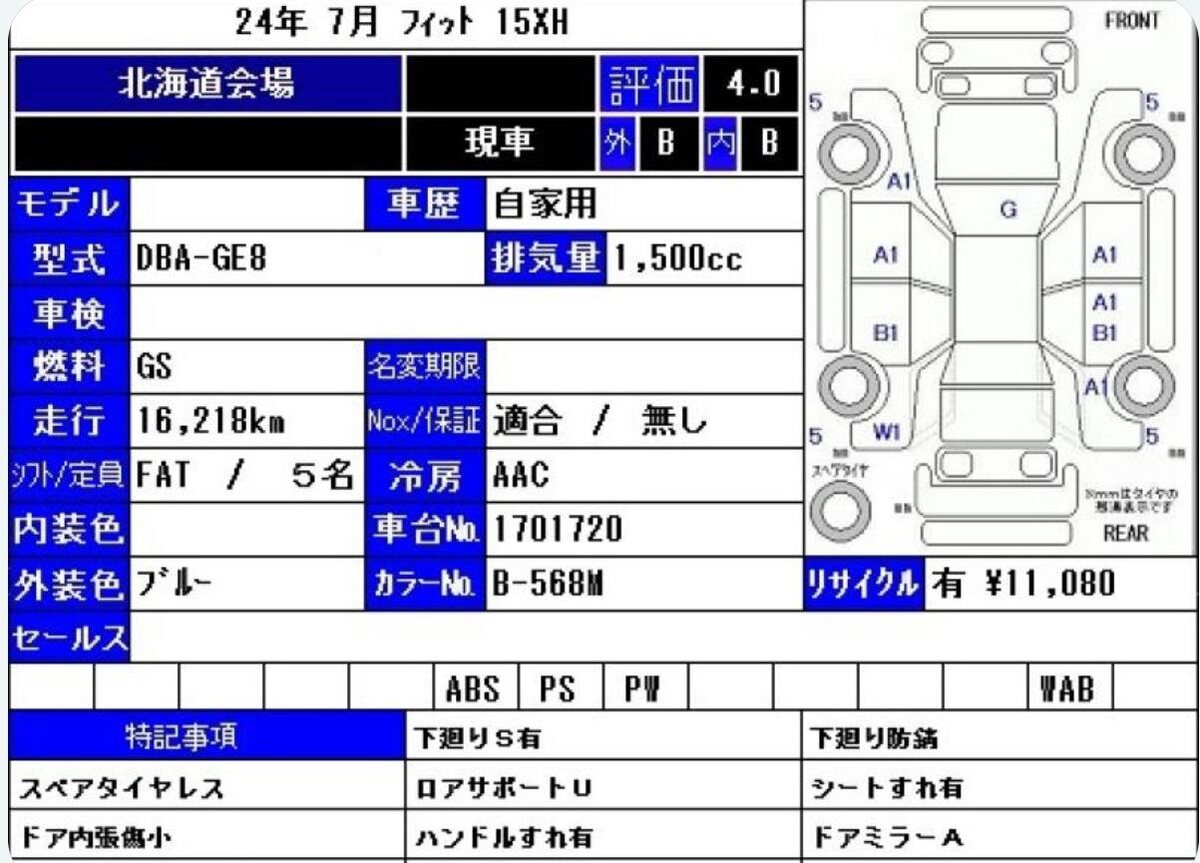Select the ハンドルすれ有 note
The width and height of the screenshot is (1200, 863).
503,837
